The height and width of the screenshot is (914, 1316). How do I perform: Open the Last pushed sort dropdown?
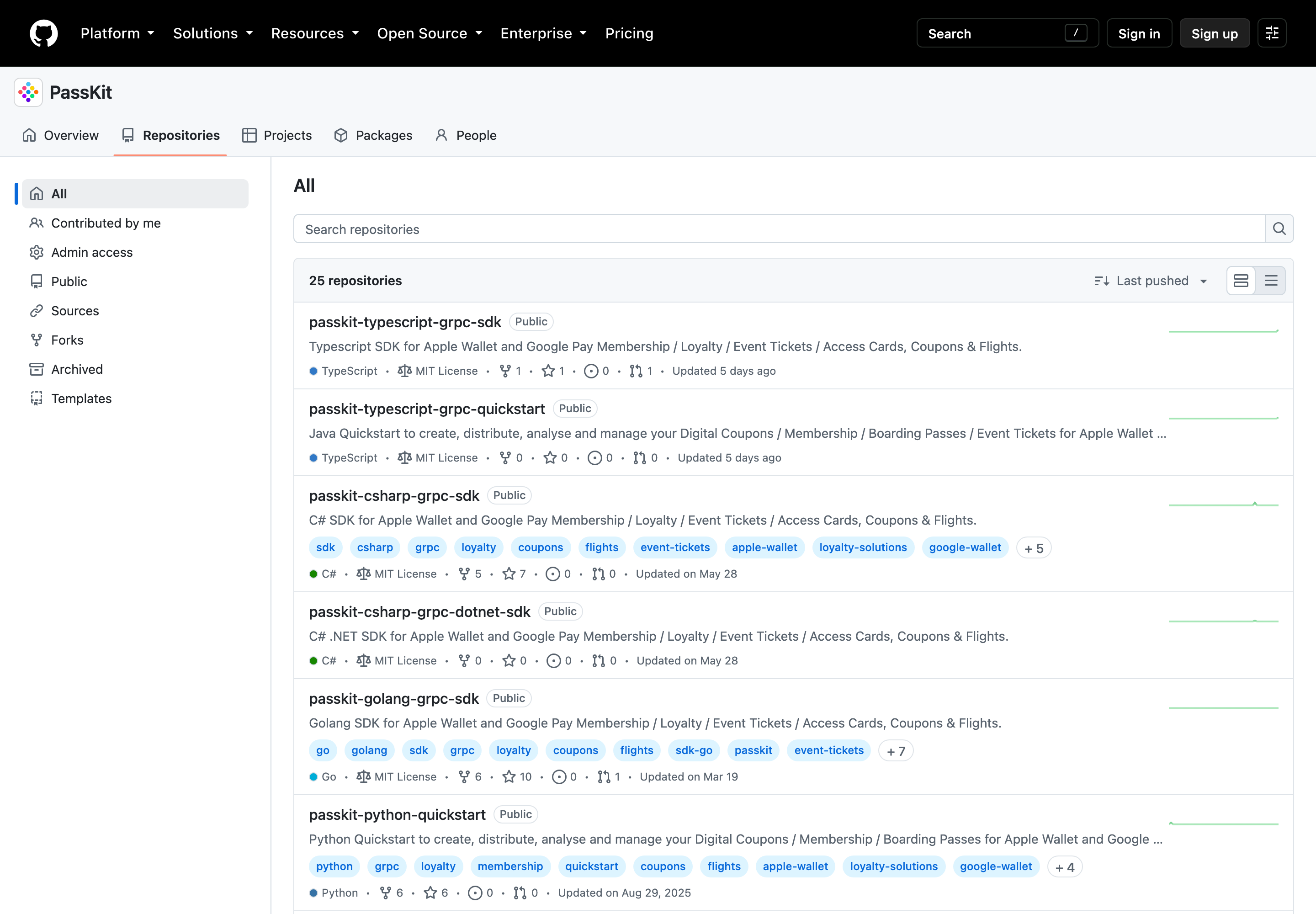(1151, 281)
